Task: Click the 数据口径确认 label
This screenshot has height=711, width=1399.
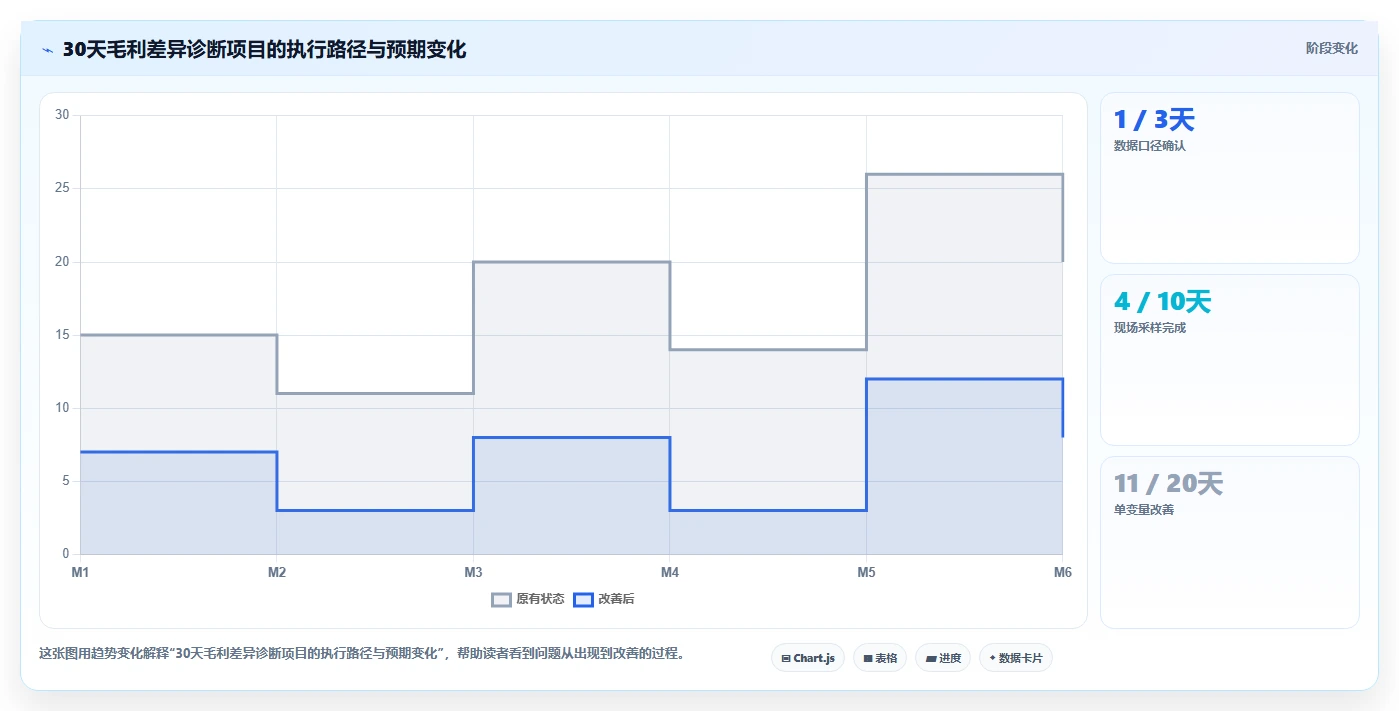Action: click(x=1150, y=146)
